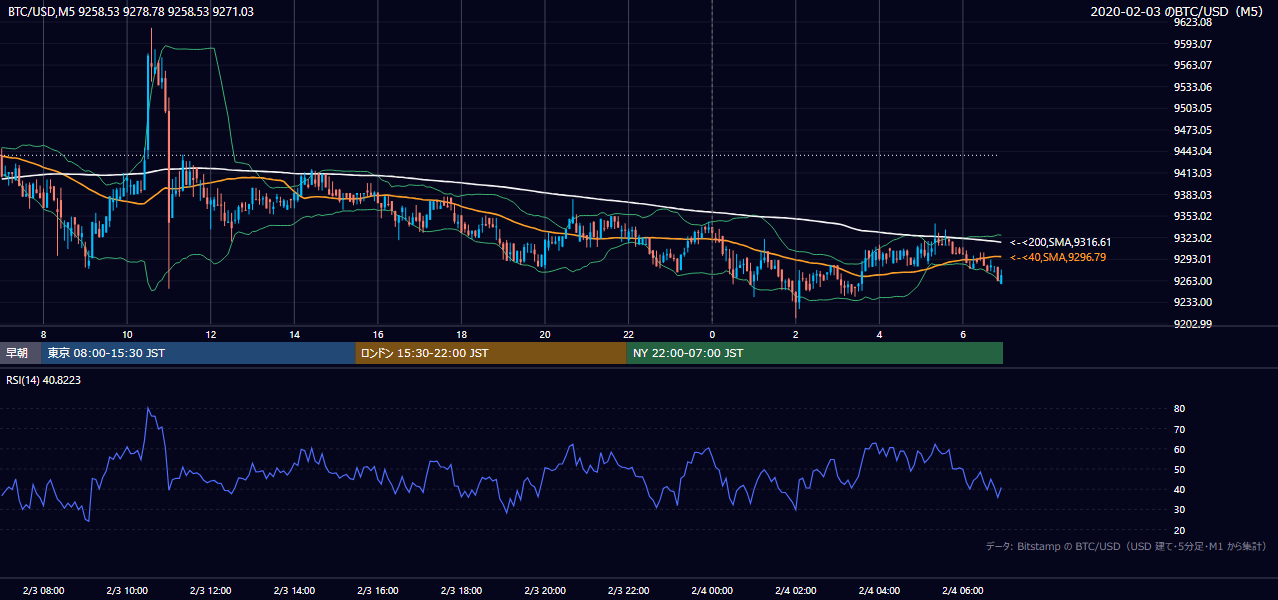Screen dimensions: 1278x600
Task: Select the 50 level on RSI axis
Action: click(x=1180, y=469)
